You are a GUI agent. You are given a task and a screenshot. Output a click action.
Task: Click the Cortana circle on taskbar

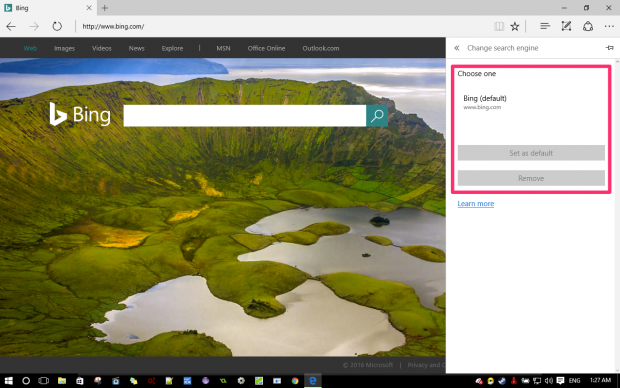pos(26,380)
